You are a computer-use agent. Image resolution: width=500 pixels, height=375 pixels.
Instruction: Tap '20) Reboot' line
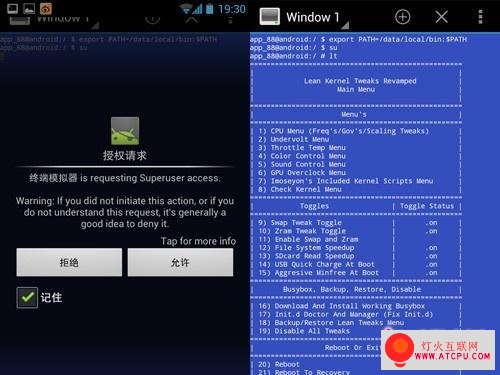[279, 364]
